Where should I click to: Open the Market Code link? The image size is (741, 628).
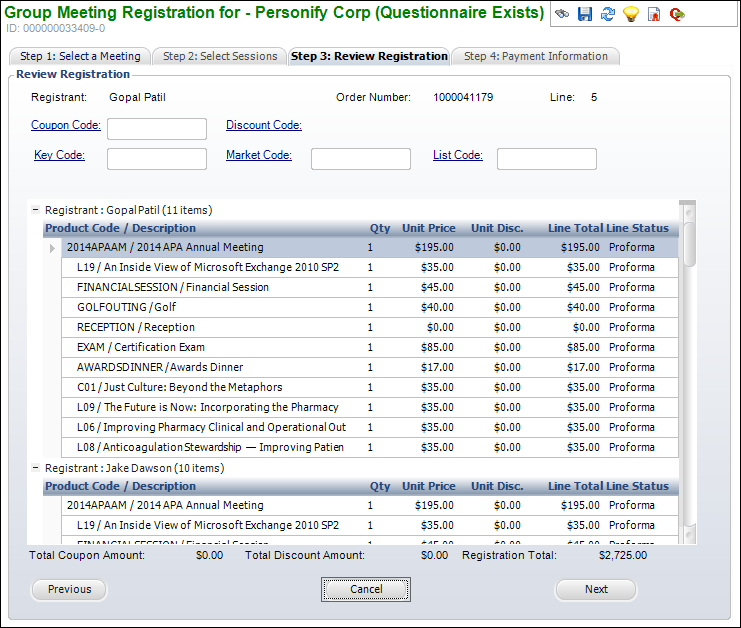pos(259,155)
